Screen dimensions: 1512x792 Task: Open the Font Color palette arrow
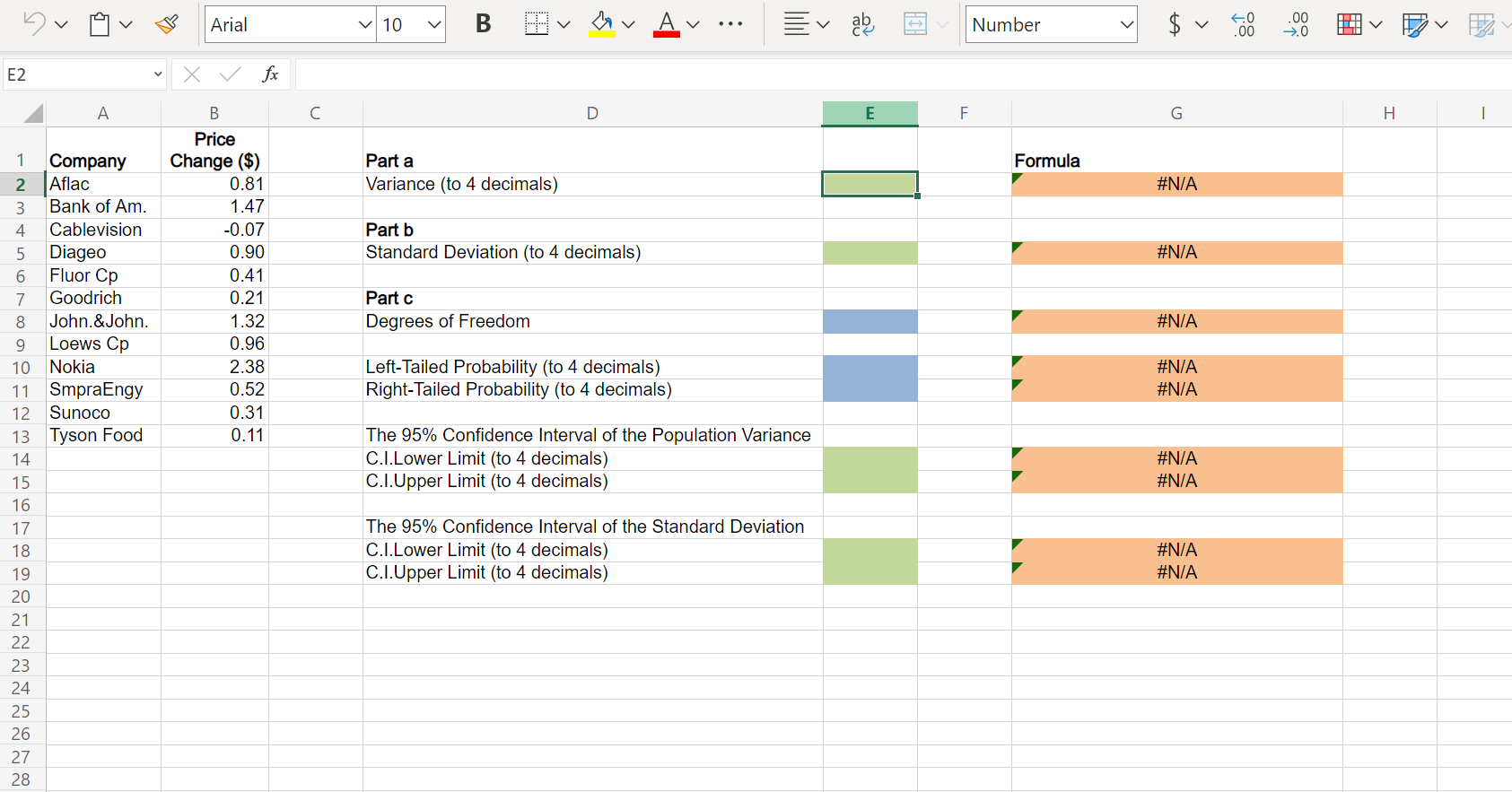pos(693,25)
